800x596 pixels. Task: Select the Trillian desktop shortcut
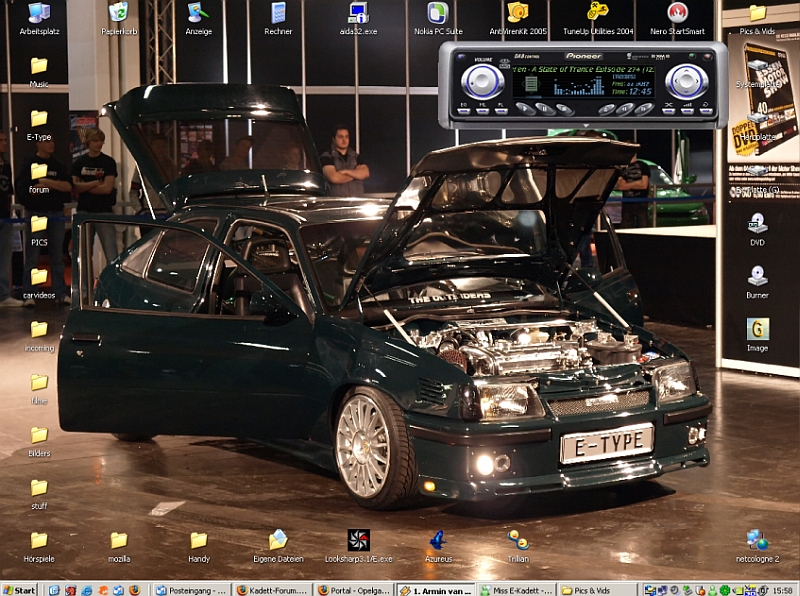click(x=518, y=540)
